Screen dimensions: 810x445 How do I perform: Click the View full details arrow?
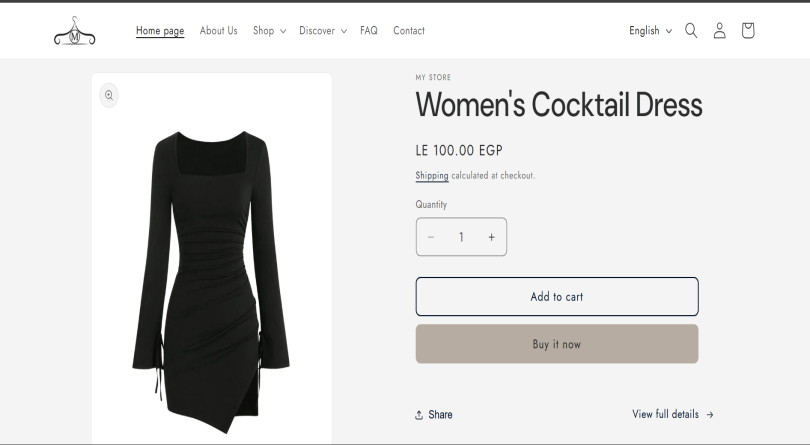(710, 414)
